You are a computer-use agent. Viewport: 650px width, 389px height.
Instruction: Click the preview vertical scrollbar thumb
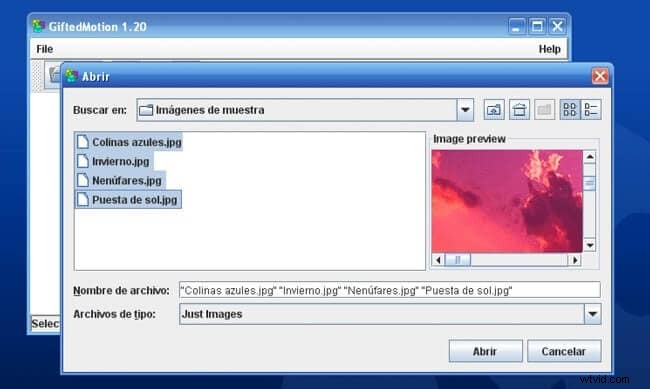589,183
